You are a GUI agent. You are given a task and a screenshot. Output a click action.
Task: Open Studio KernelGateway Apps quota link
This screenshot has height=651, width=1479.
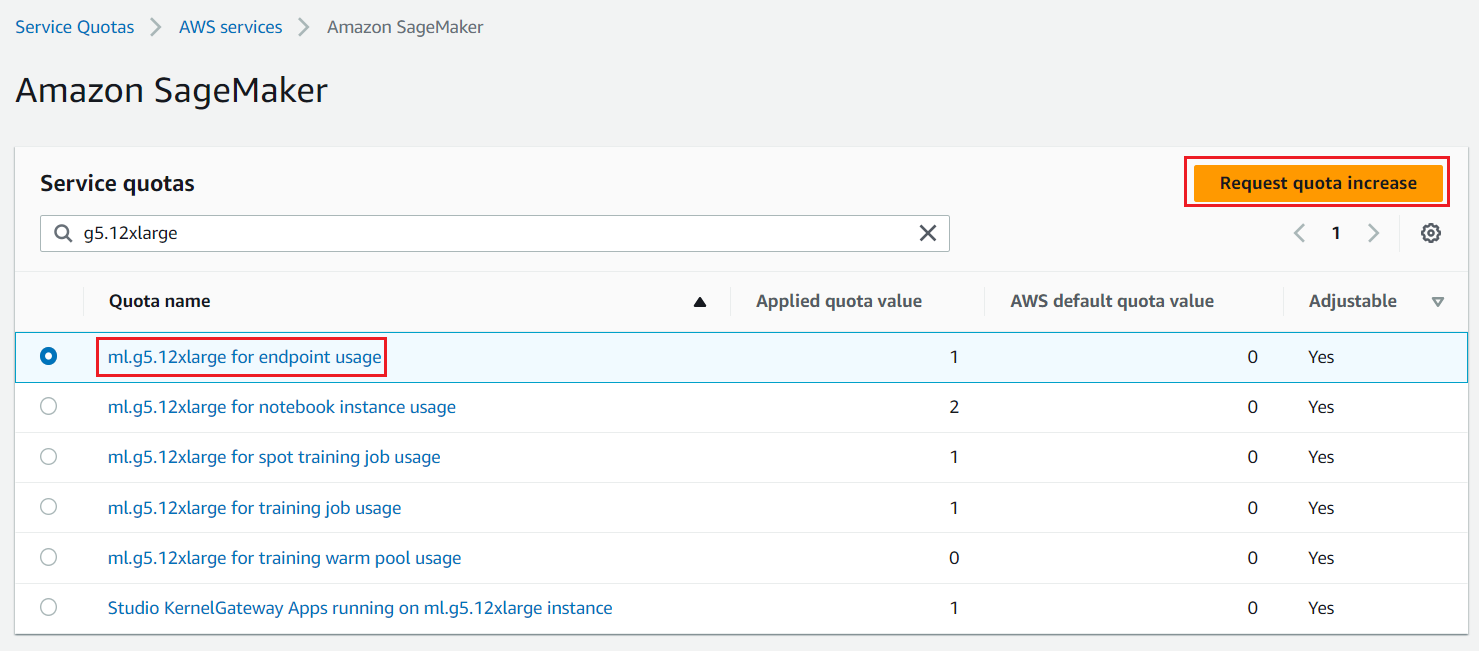pos(359,608)
